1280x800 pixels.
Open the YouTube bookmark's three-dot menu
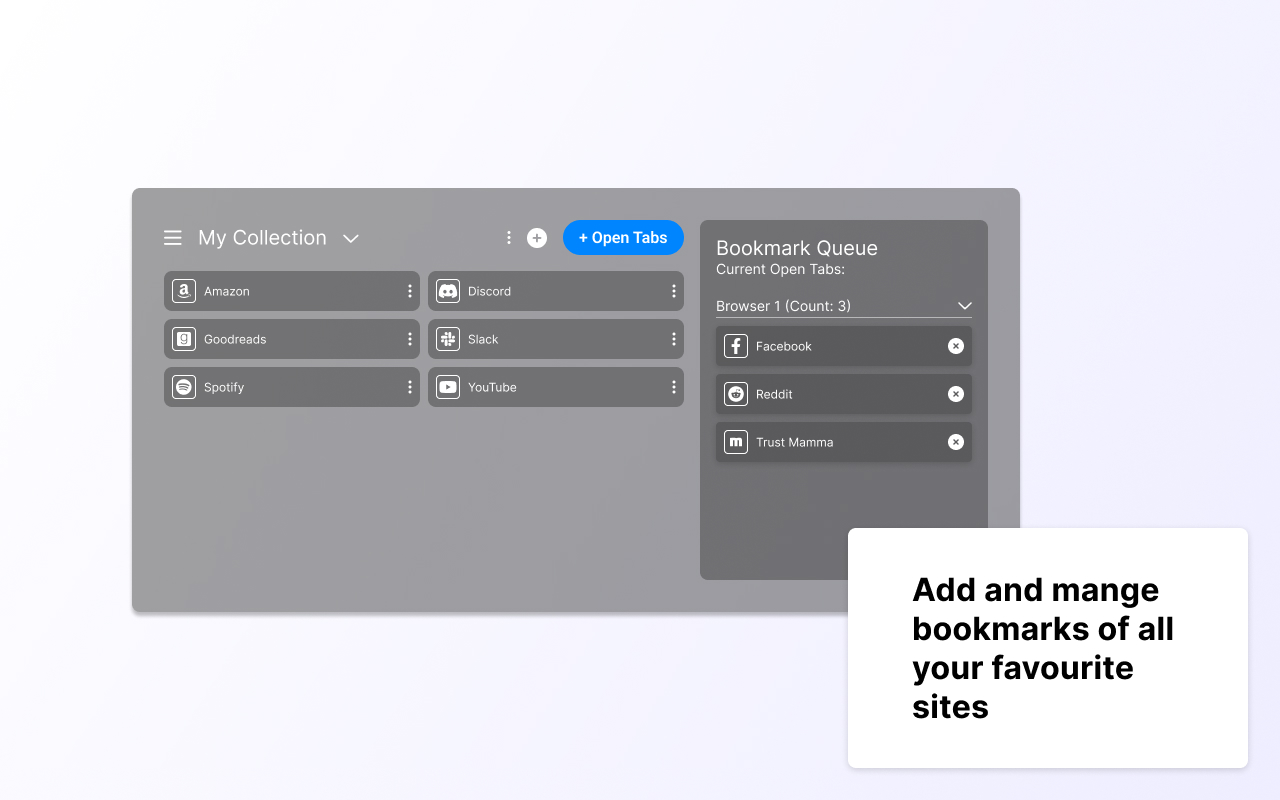click(674, 387)
